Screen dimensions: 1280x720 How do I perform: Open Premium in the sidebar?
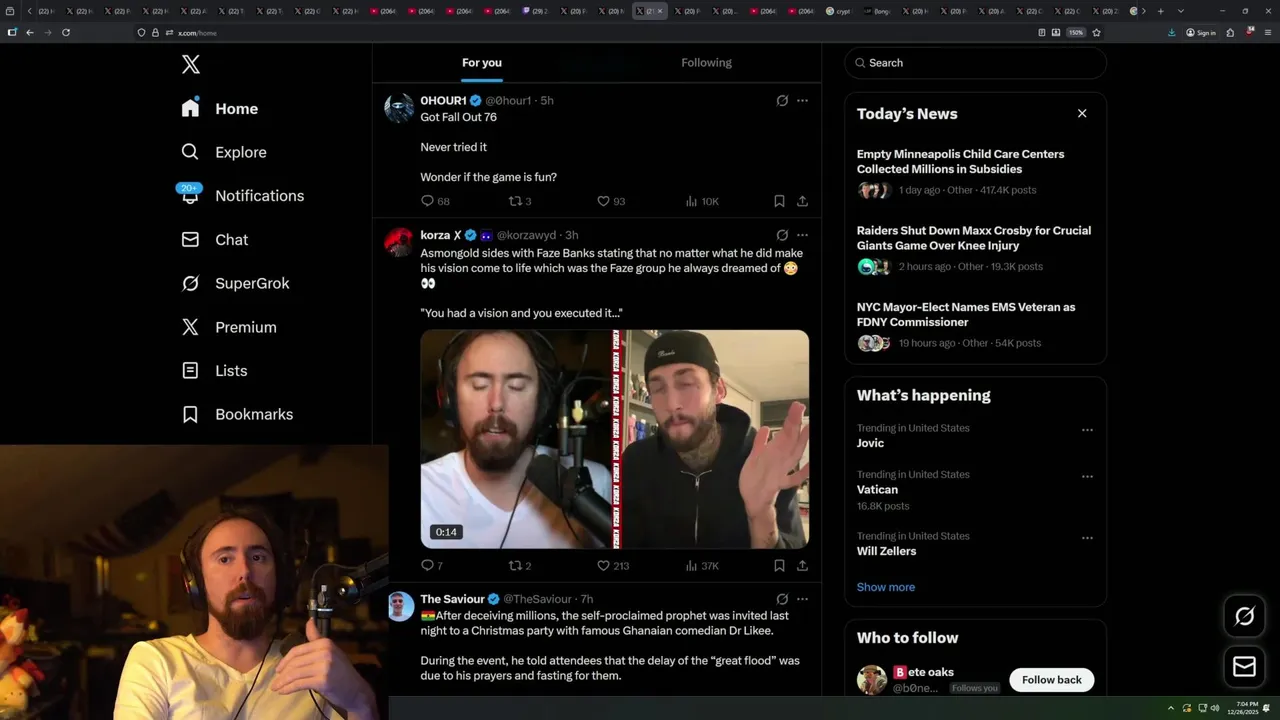click(229, 327)
